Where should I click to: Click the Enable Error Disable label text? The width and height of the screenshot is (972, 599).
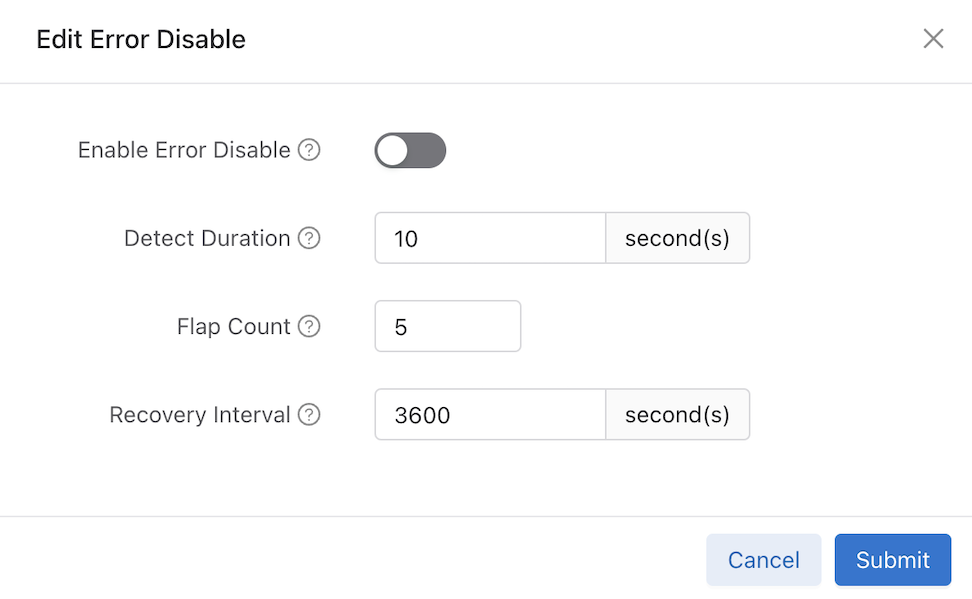point(184,150)
